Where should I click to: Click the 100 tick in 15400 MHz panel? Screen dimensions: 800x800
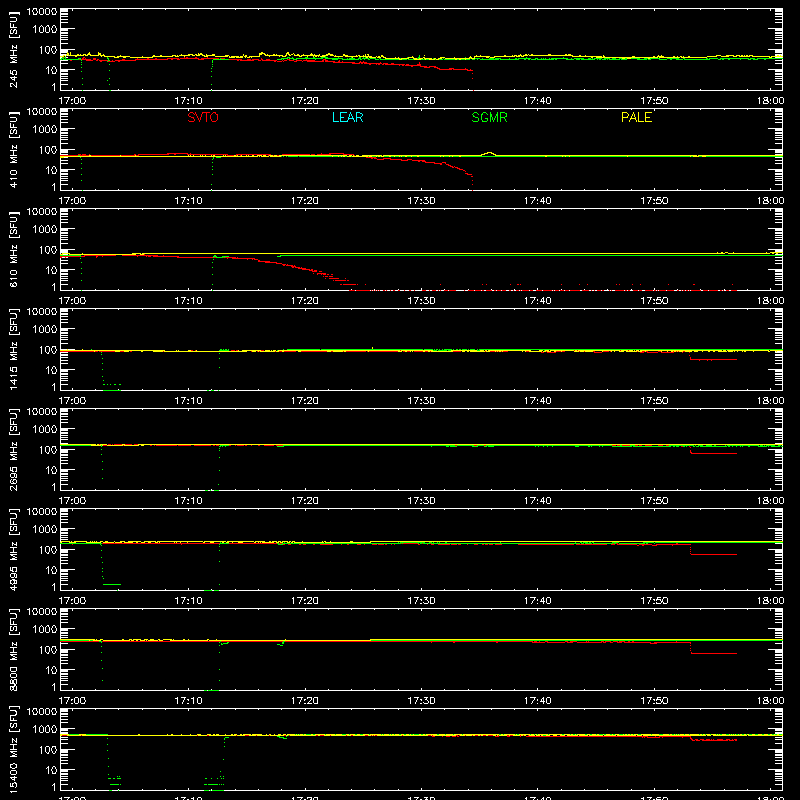coord(48,750)
